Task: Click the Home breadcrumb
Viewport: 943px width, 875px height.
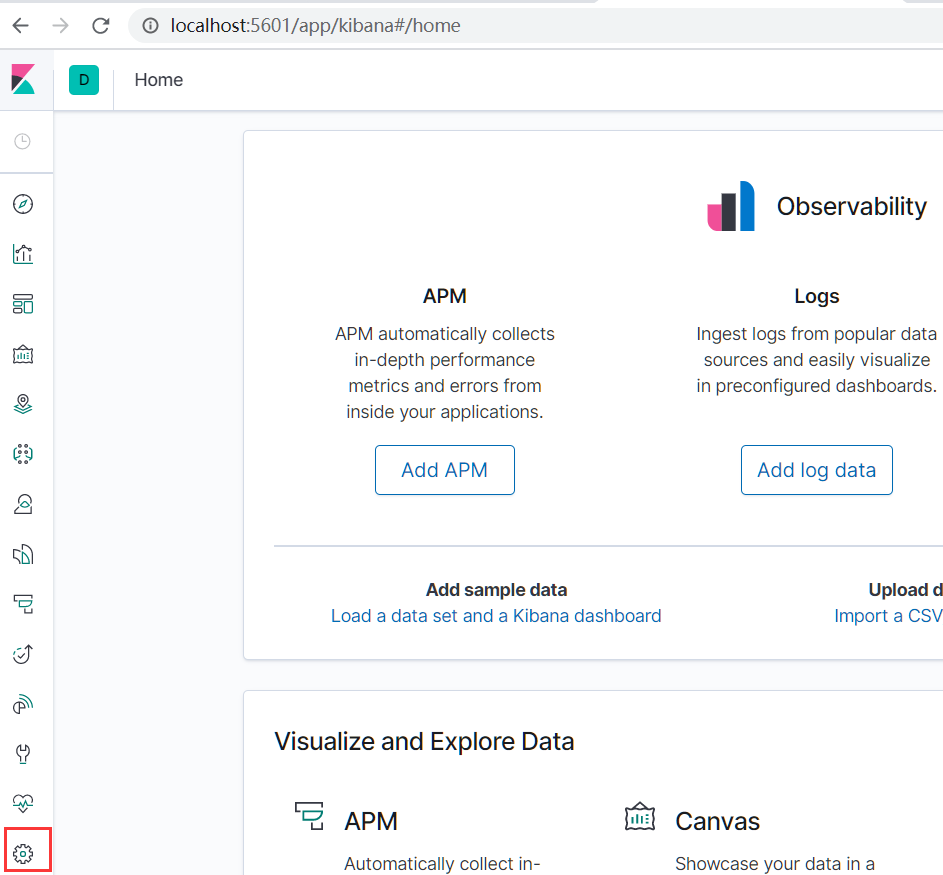Action: click(x=159, y=80)
